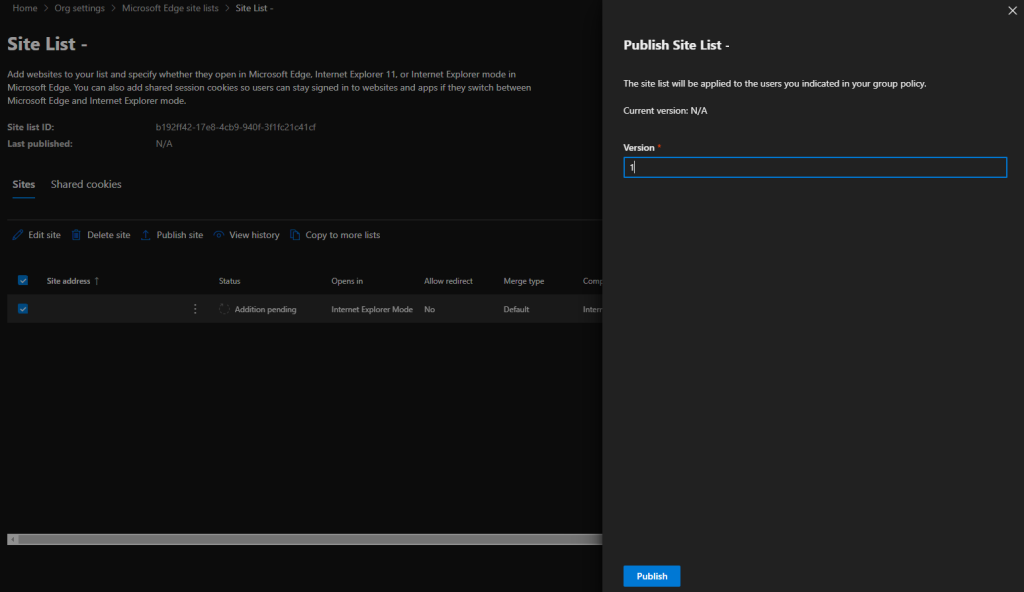The height and width of the screenshot is (592, 1024).
Task: Click the Edit site pencil icon
Action: click(x=18, y=235)
